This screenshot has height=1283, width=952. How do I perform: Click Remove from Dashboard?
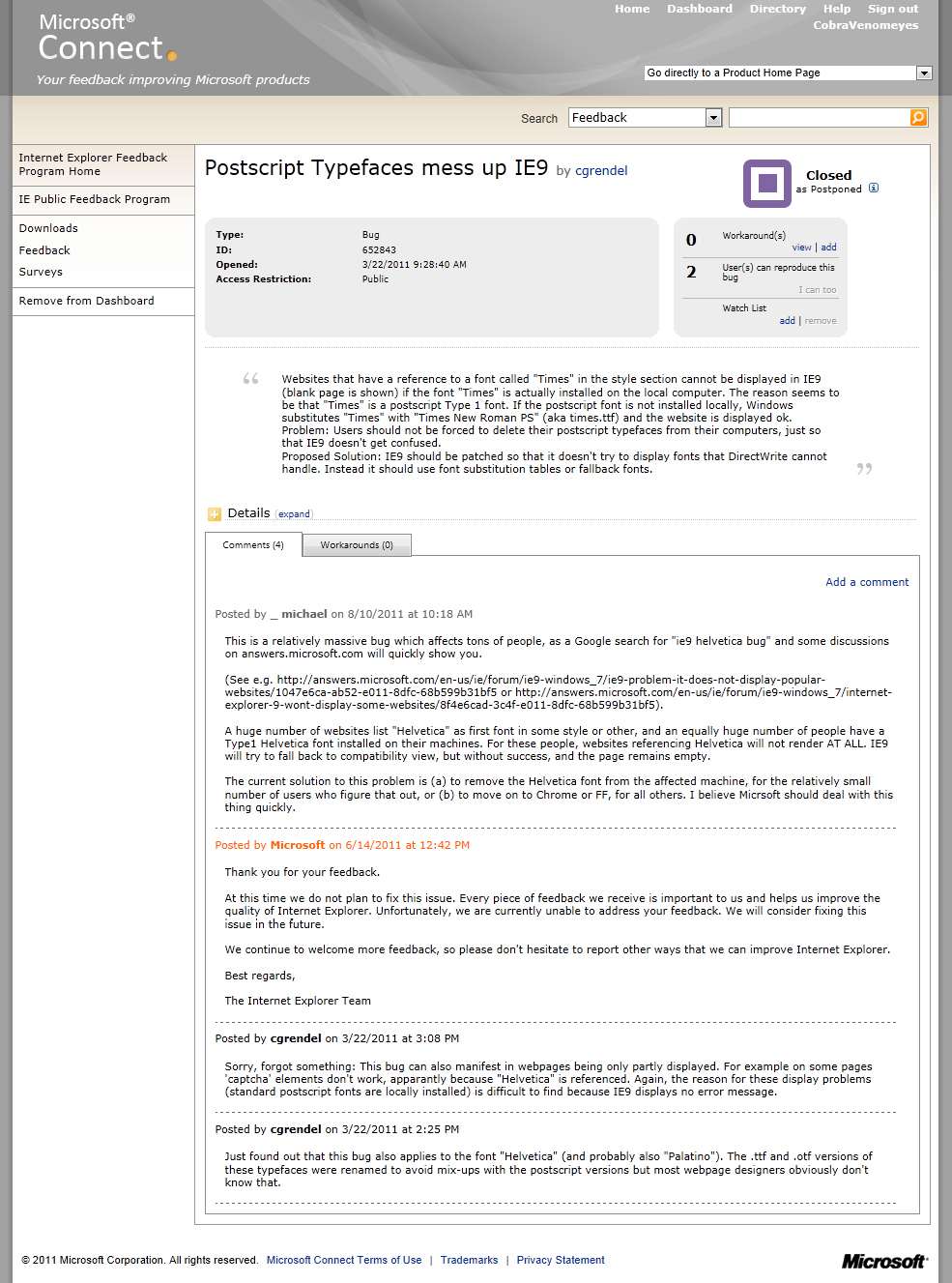87,301
